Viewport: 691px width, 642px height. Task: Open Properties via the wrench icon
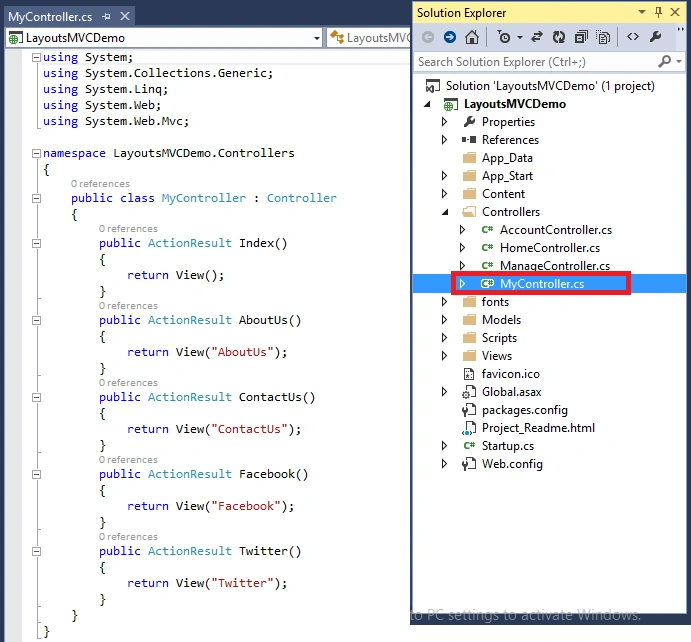tap(655, 37)
